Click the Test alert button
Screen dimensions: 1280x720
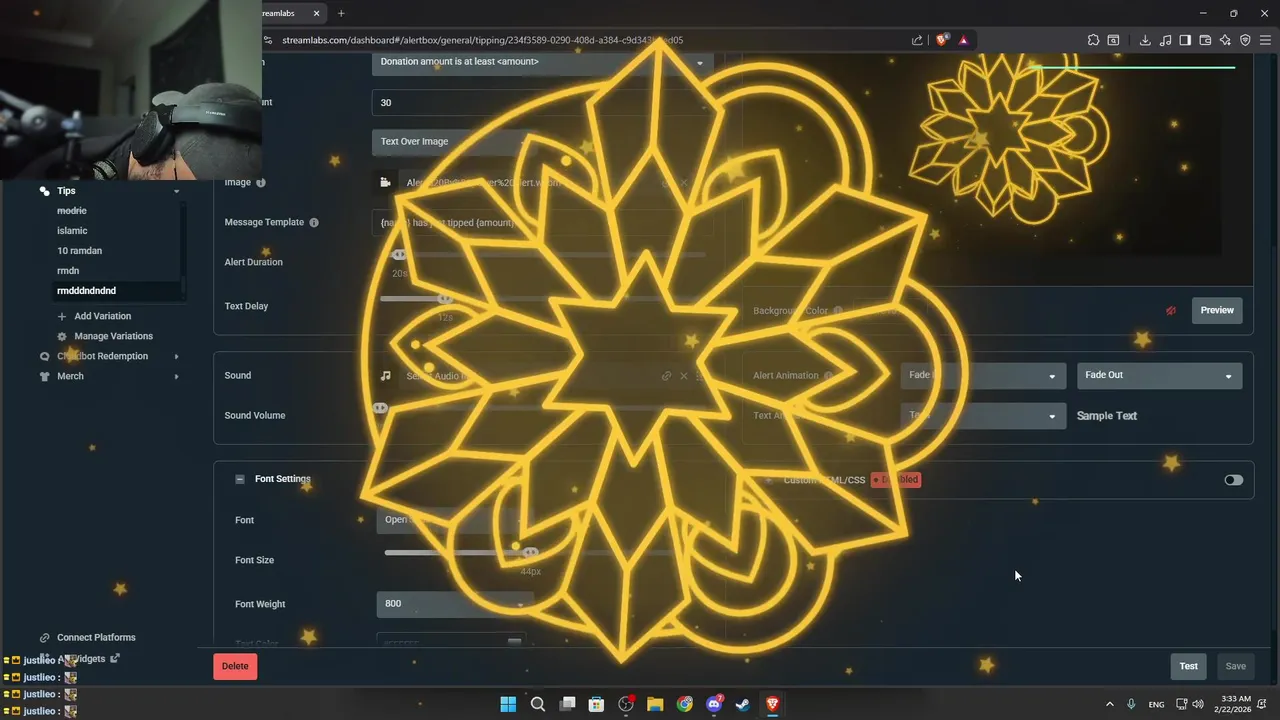point(1188,666)
